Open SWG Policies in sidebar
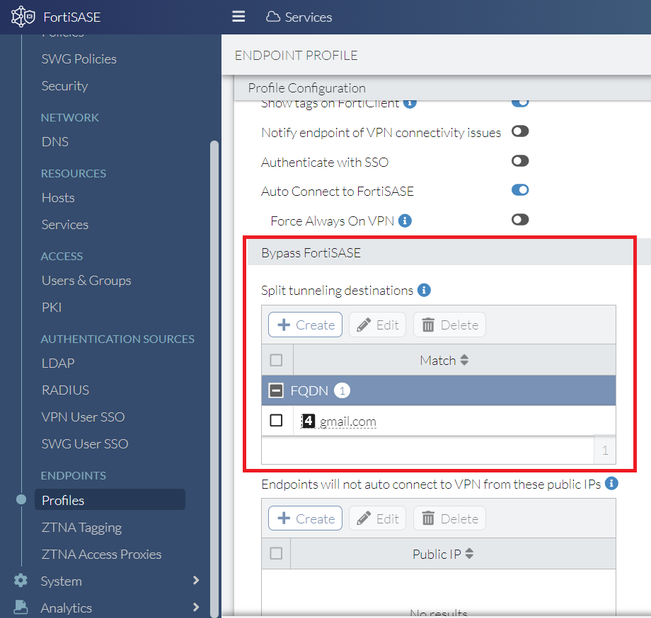The image size is (651, 618). click(x=79, y=59)
